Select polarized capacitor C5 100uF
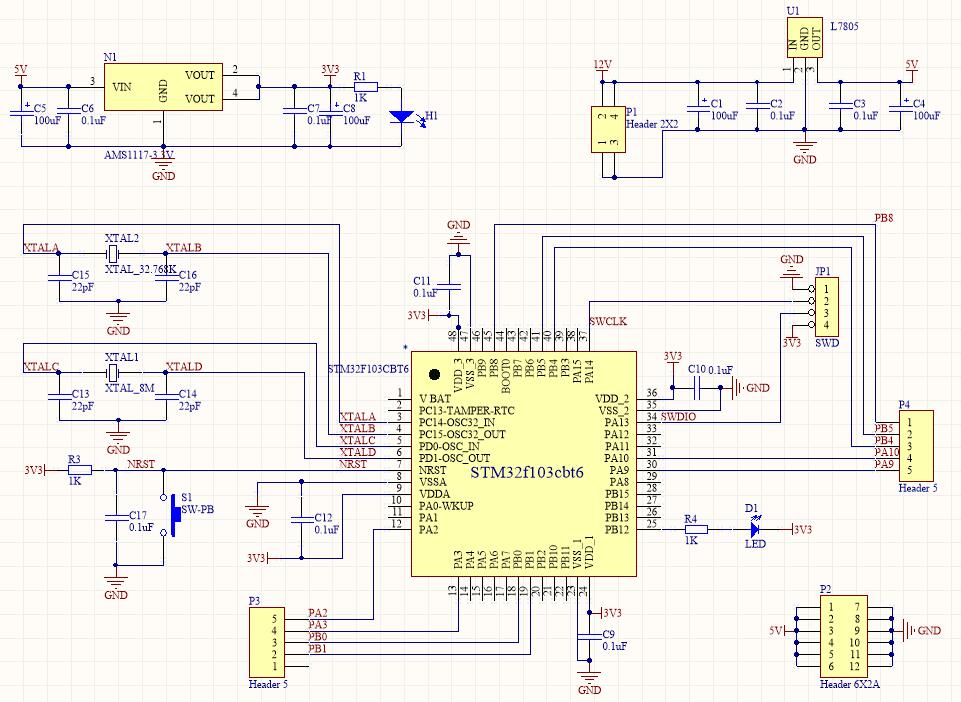This screenshot has height=702, width=961. click(21, 111)
